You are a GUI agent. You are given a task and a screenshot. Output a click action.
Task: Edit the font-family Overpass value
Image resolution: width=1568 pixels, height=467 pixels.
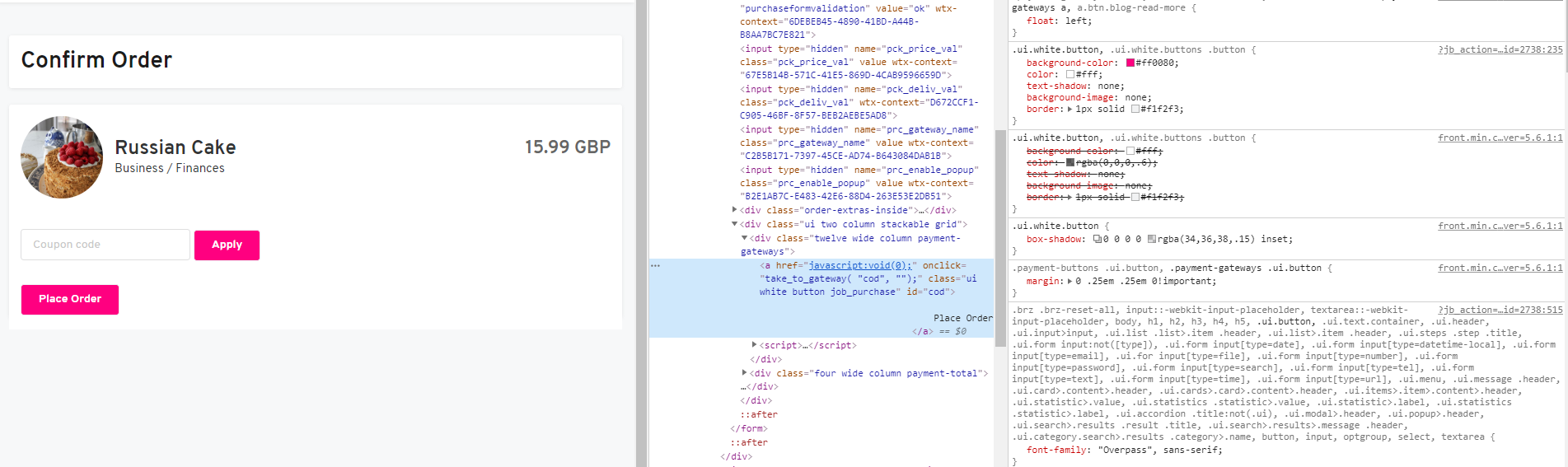1159,450
